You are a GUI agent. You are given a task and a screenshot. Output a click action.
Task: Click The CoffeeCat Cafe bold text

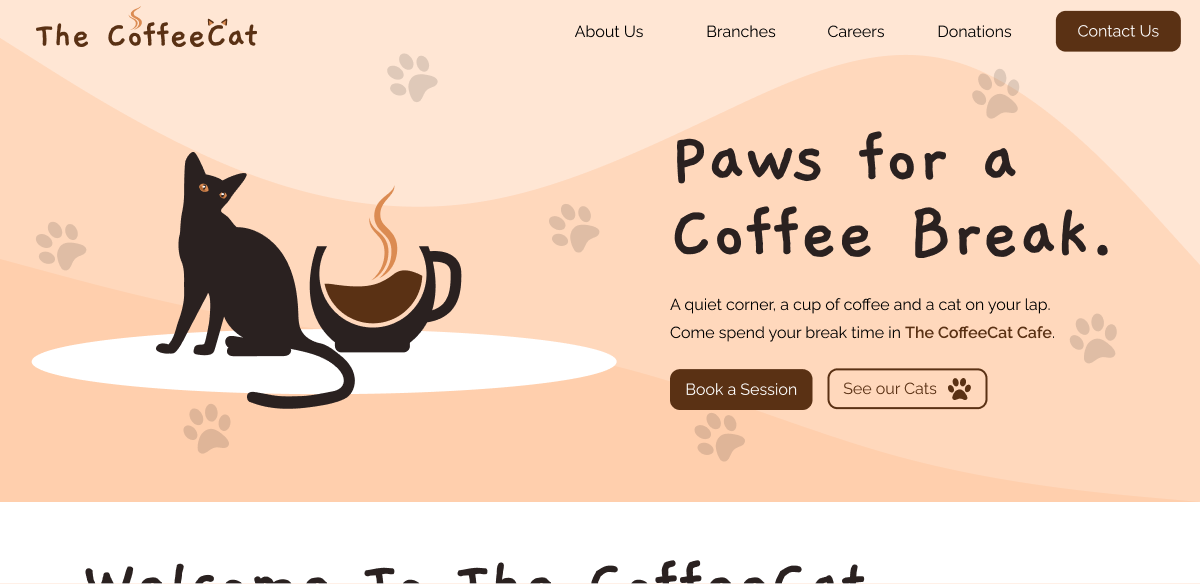point(978,332)
